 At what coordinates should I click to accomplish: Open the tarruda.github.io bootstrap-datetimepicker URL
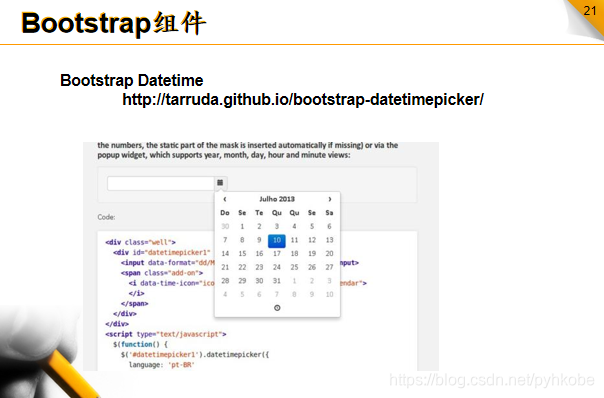pos(303,99)
